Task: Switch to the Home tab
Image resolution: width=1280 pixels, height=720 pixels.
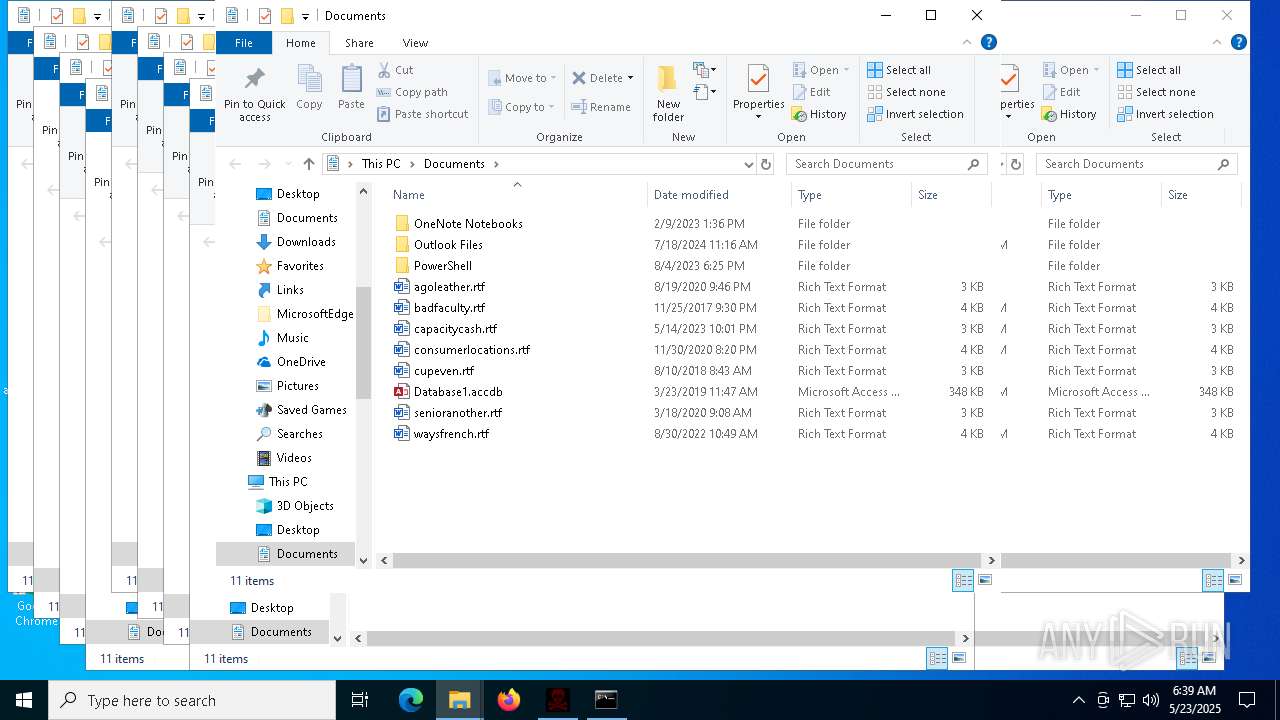Action: [x=300, y=43]
